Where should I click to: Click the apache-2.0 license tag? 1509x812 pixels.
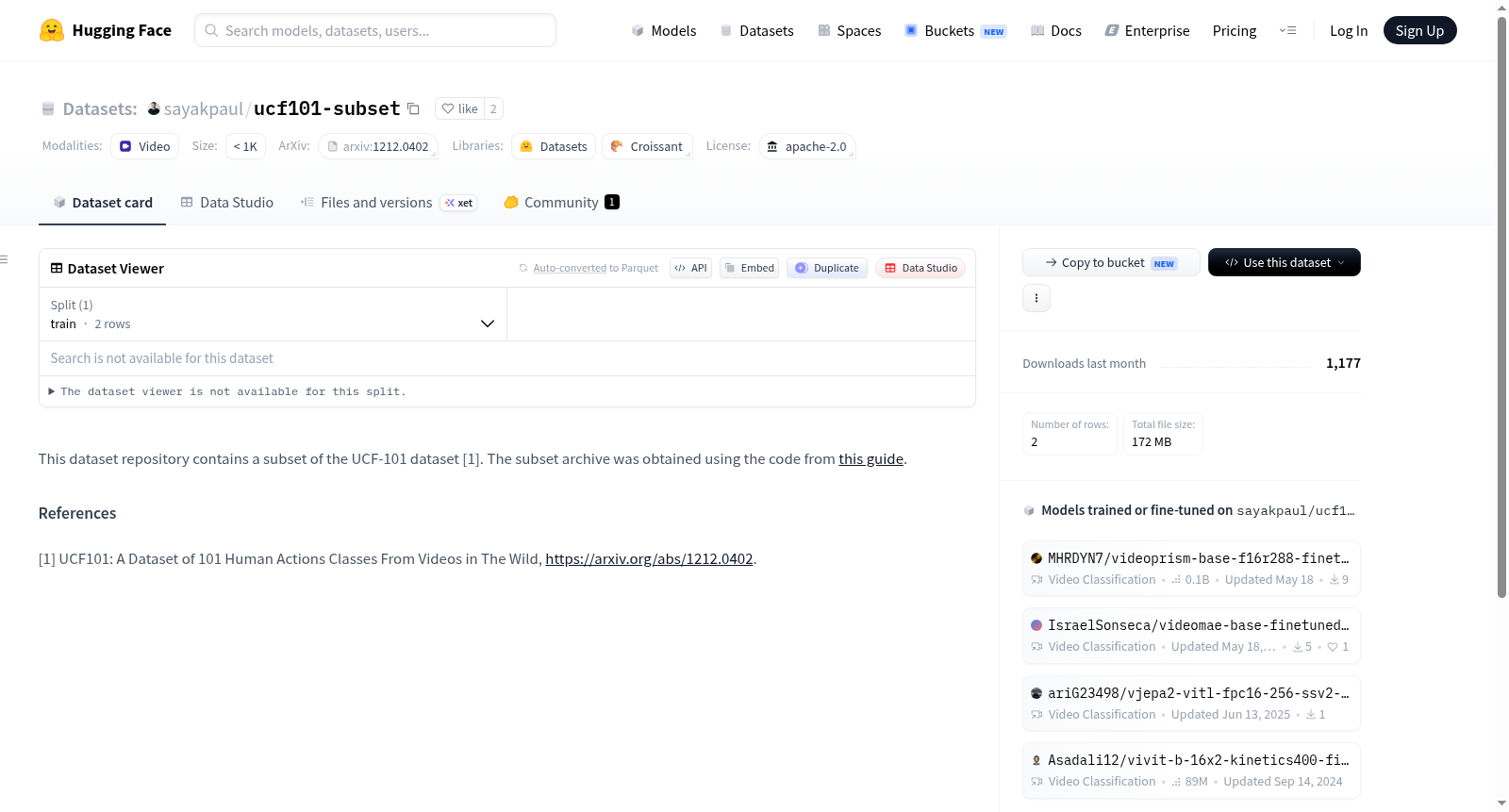806,146
